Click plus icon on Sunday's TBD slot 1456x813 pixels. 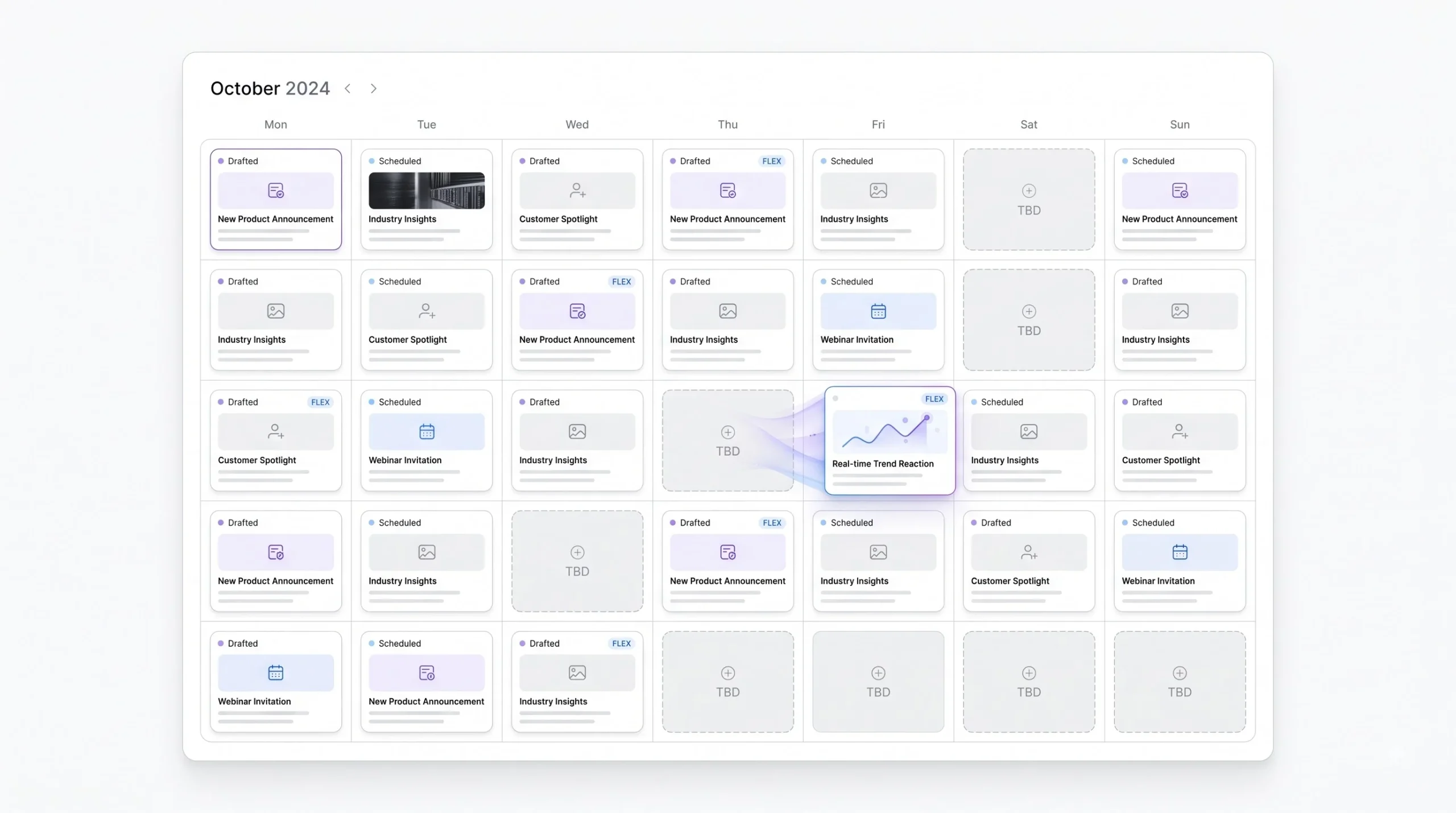pyautogui.click(x=1180, y=672)
